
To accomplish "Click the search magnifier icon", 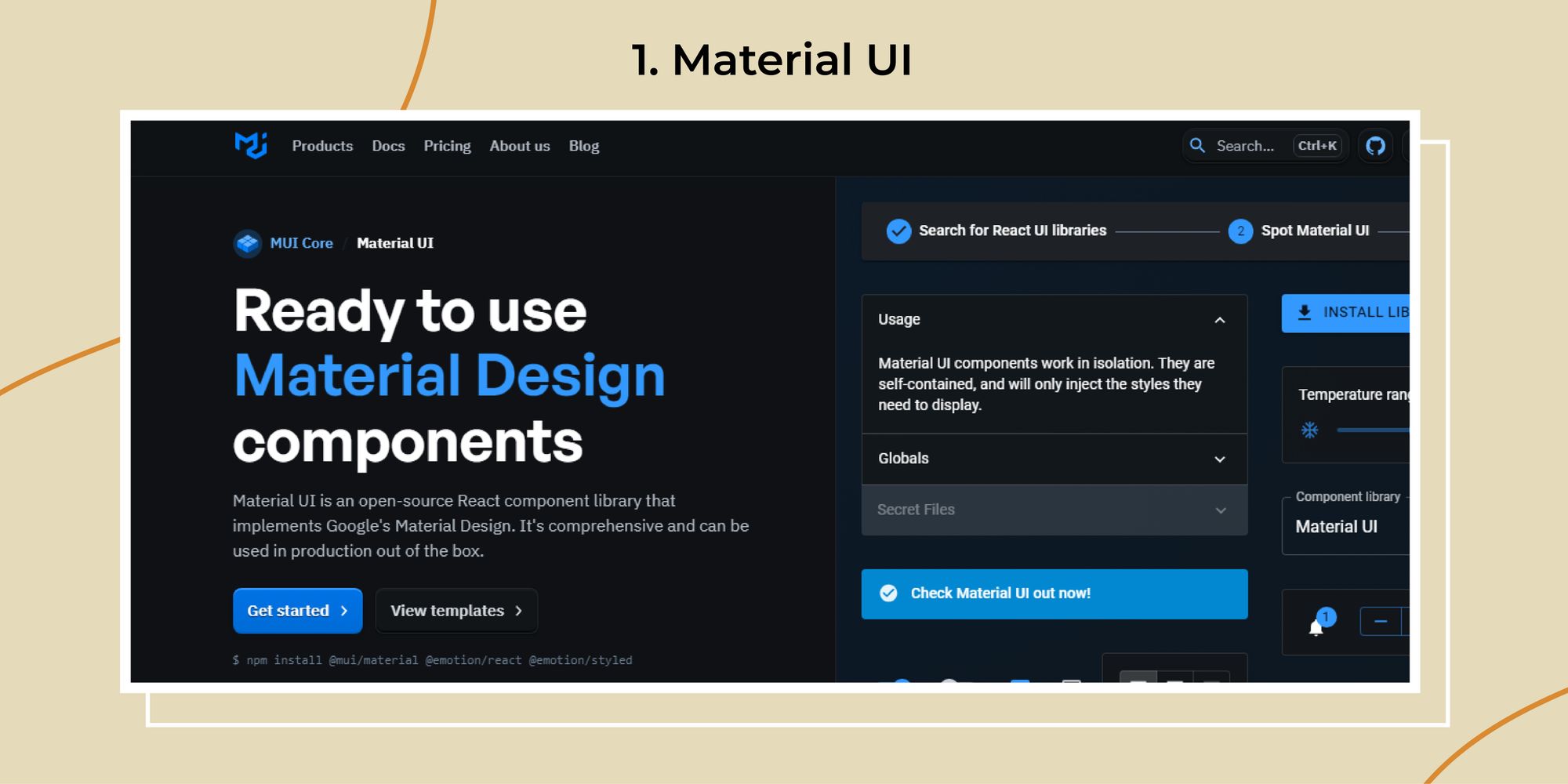I will pyautogui.click(x=1197, y=145).
